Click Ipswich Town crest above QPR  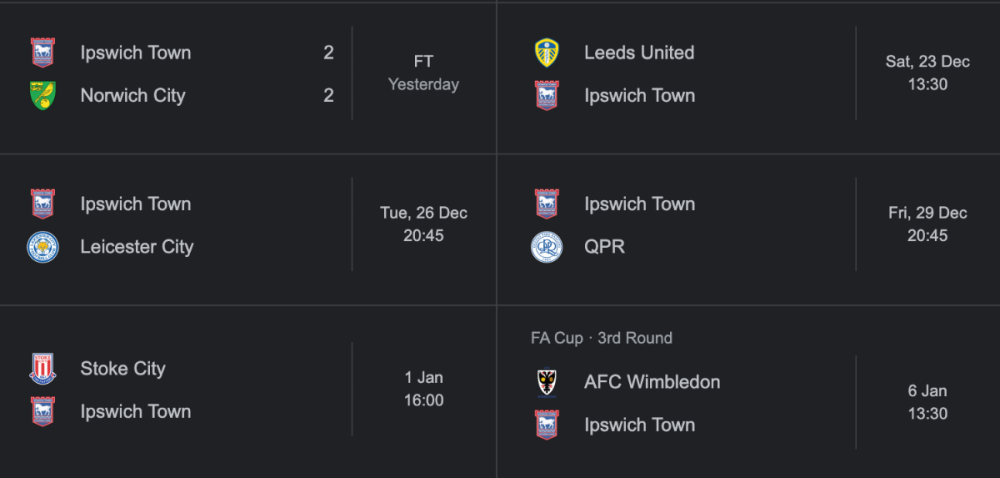[546, 204]
